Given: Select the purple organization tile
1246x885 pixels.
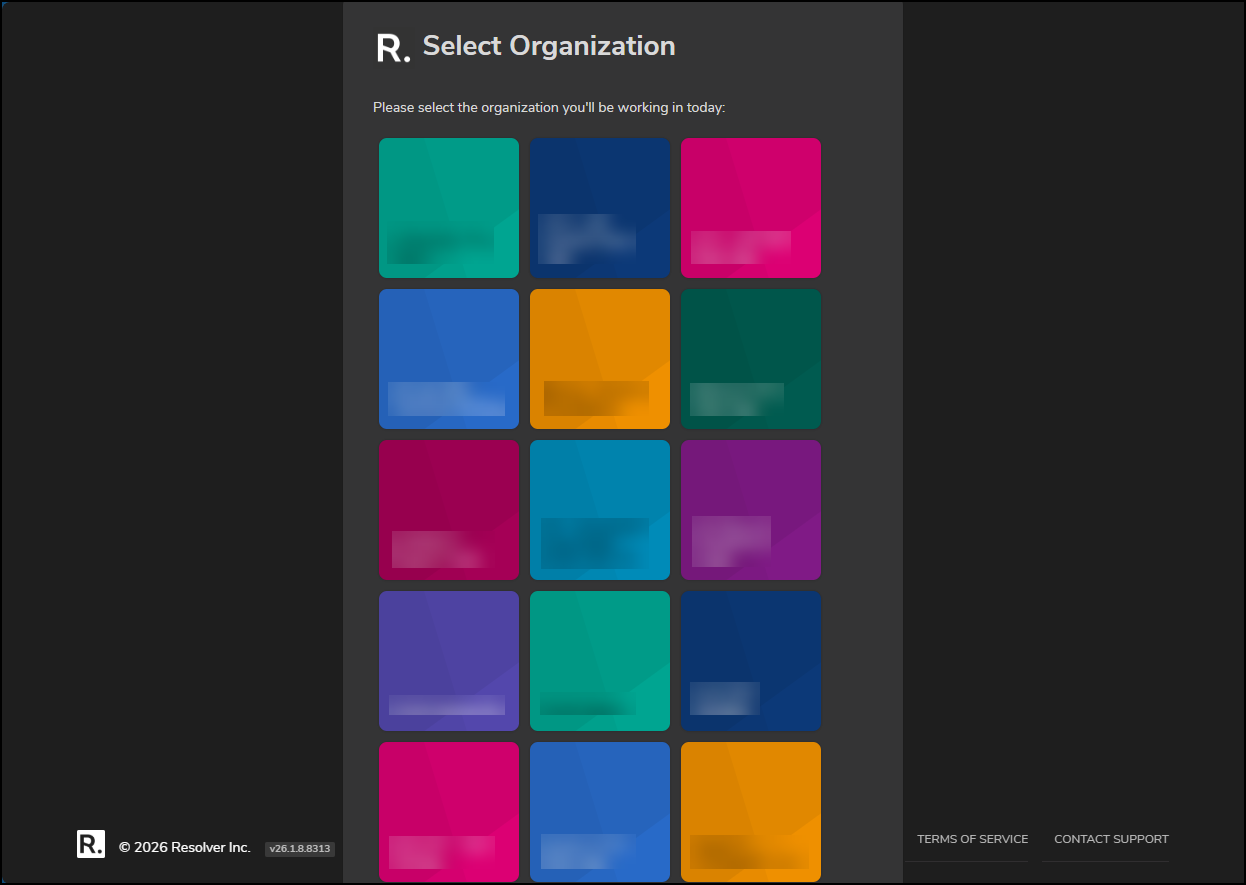Looking at the screenshot, I should click(x=751, y=510).
